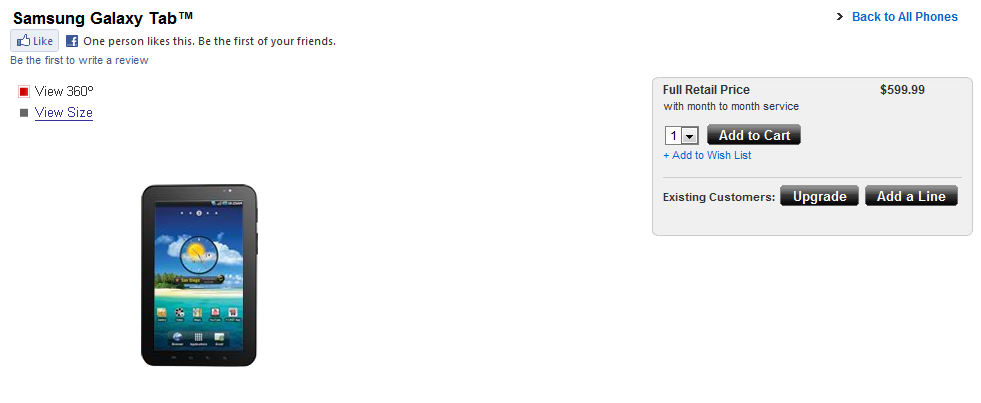This screenshot has height=403, width=981.
Task: Click the Upgrade button for existing customers
Action: coord(819,196)
